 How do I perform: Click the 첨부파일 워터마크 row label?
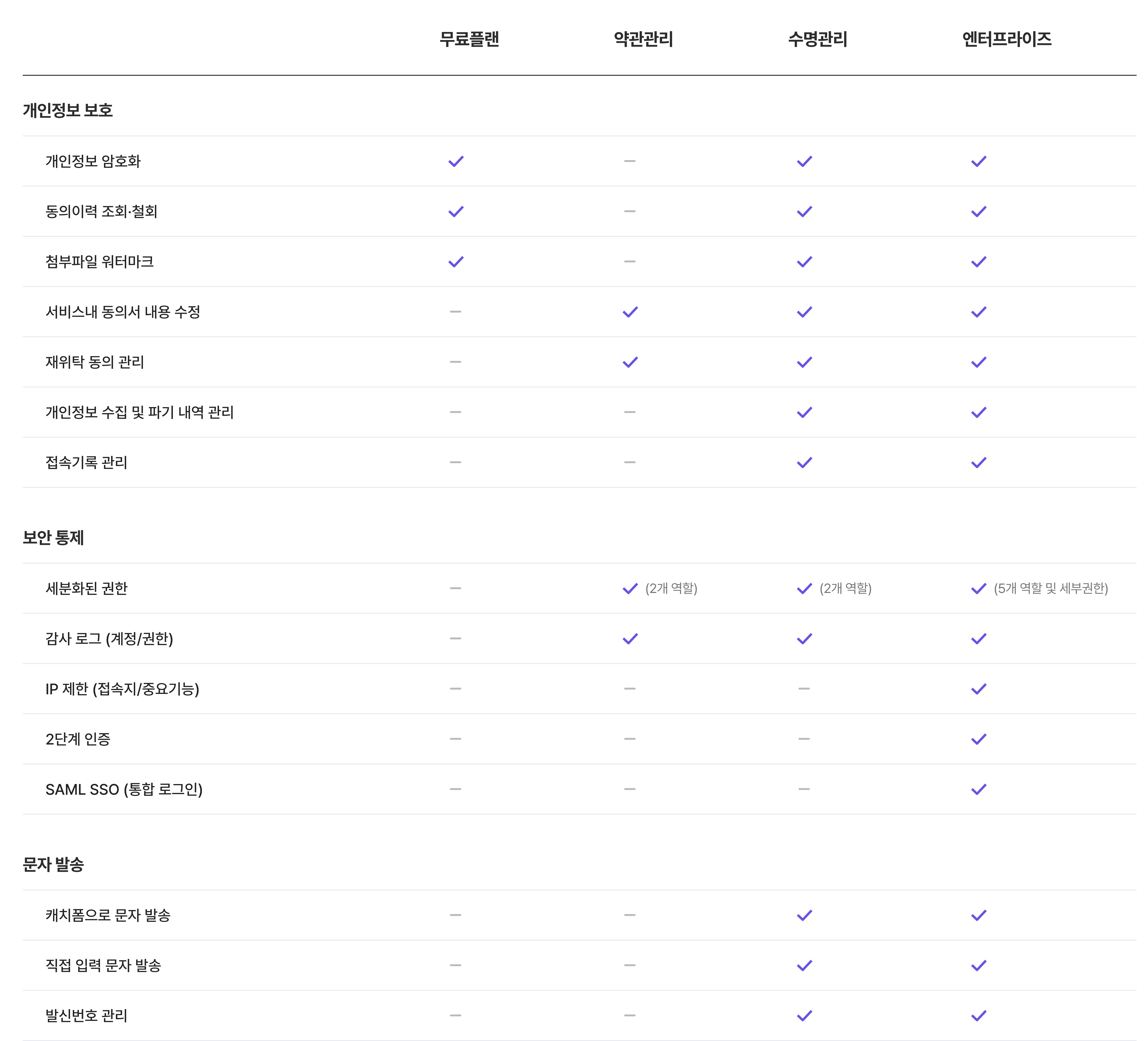[100, 261]
